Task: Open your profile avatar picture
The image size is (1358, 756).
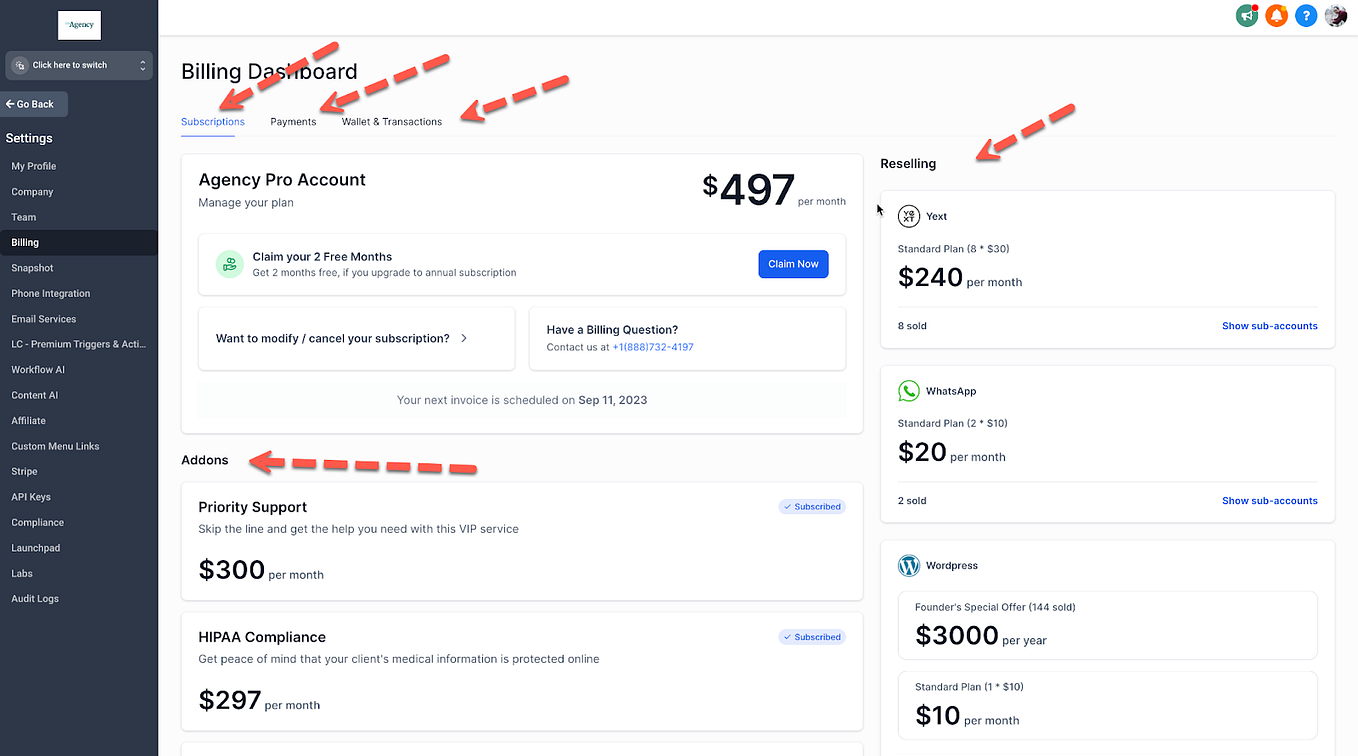Action: [1336, 16]
